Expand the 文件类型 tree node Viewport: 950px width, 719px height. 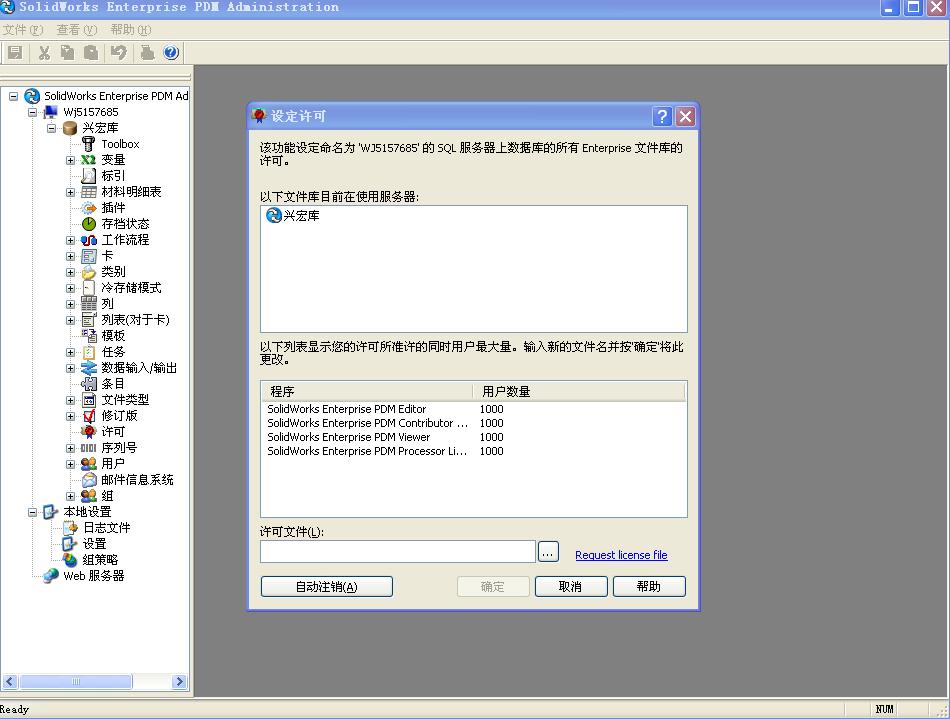click(70, 400)
